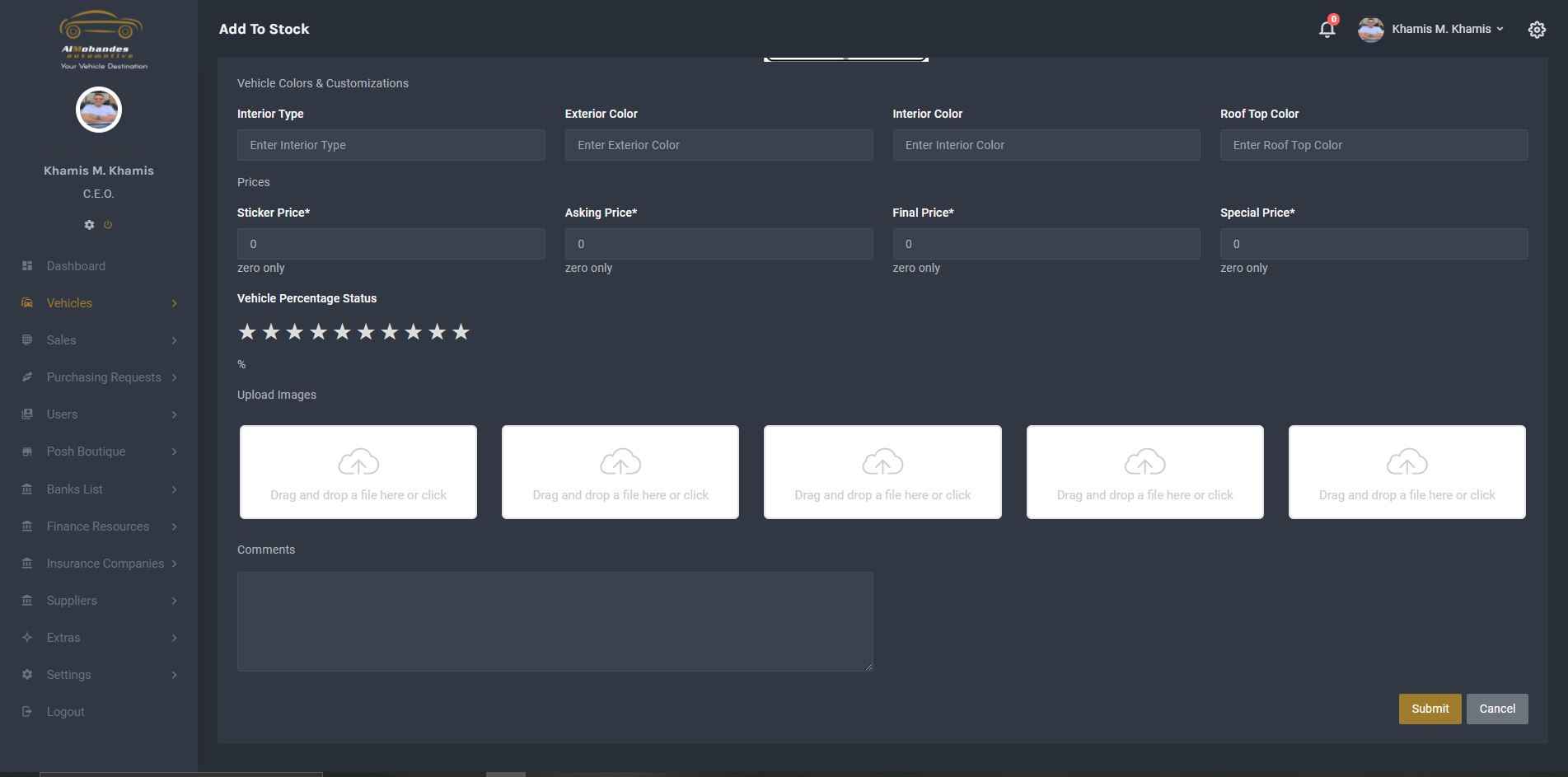The height and width of the screenshot is (777, 1568).
Task: Click the Banks List building icon
Action: 27,489
